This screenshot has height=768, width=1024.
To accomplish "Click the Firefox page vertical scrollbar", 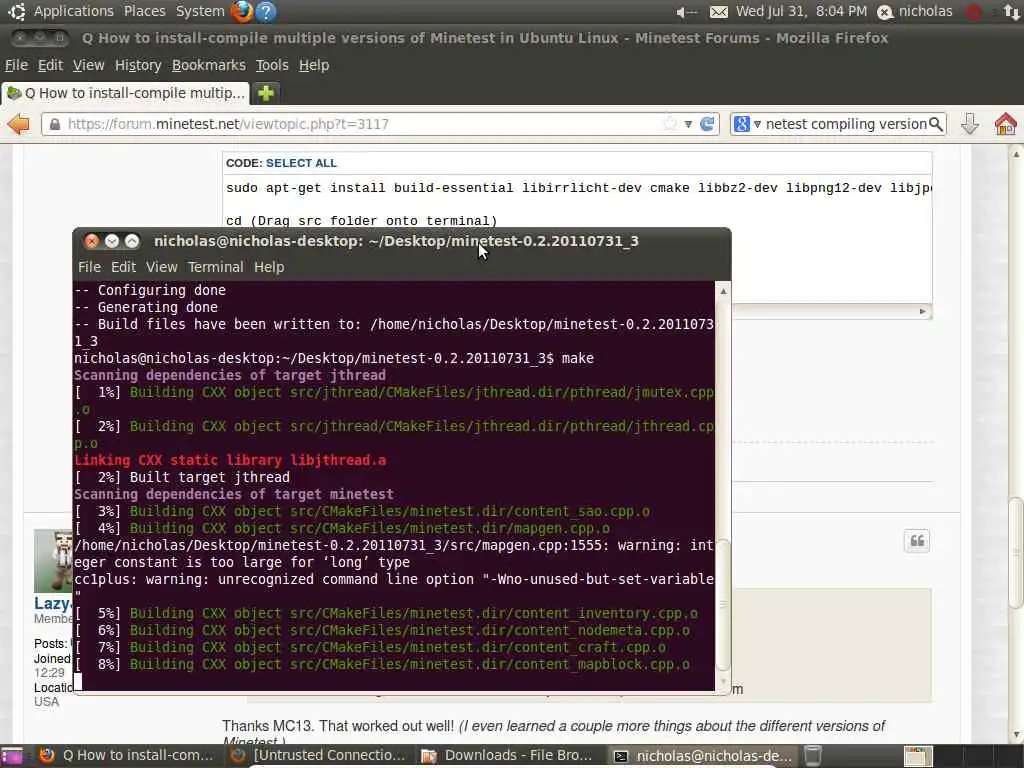I will point(1016,552).
